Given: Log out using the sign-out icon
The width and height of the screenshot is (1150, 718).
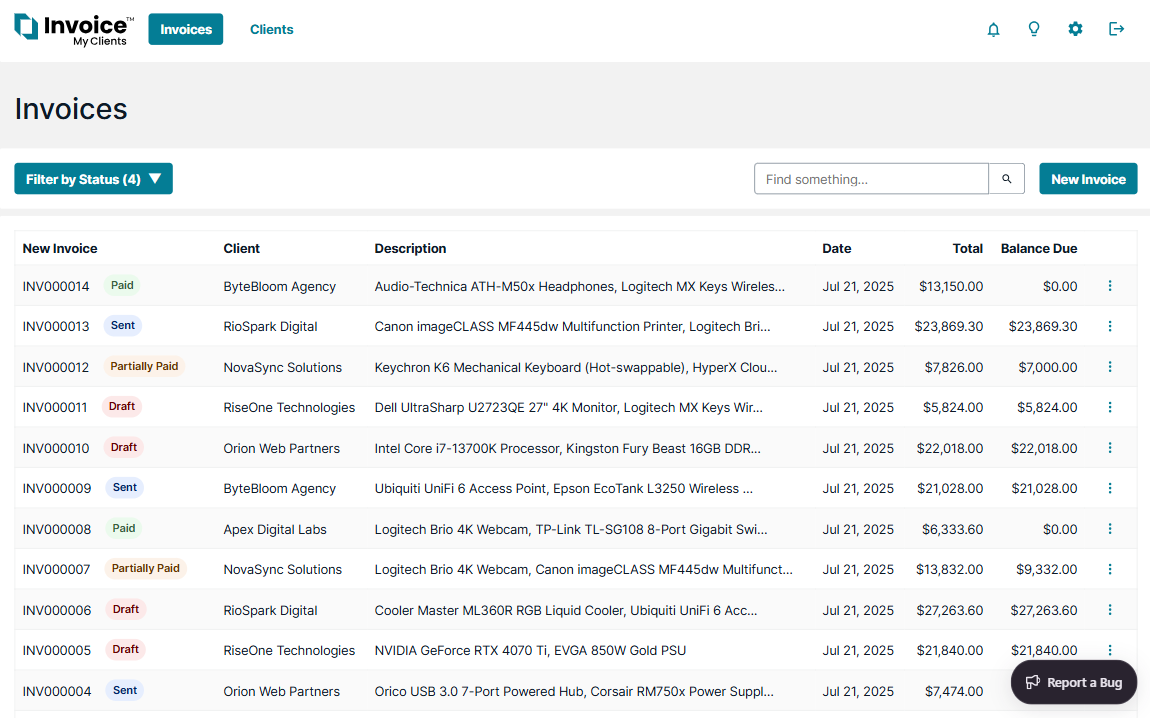Looking at the screenshot, I should [x=1116, y=29].
